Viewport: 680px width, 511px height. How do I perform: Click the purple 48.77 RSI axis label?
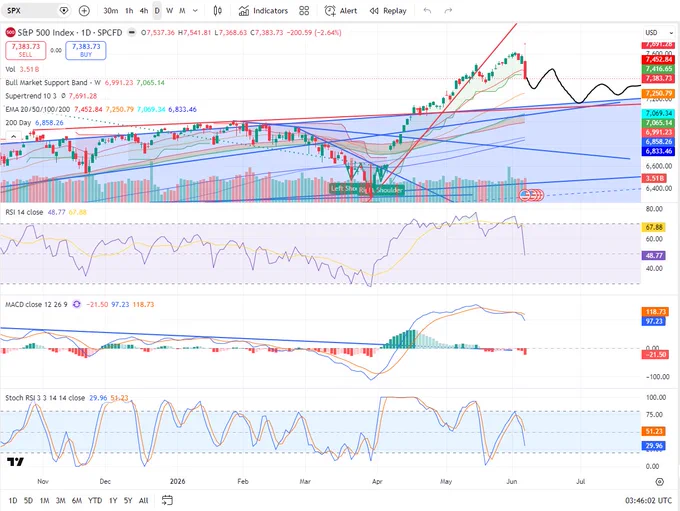654,256
